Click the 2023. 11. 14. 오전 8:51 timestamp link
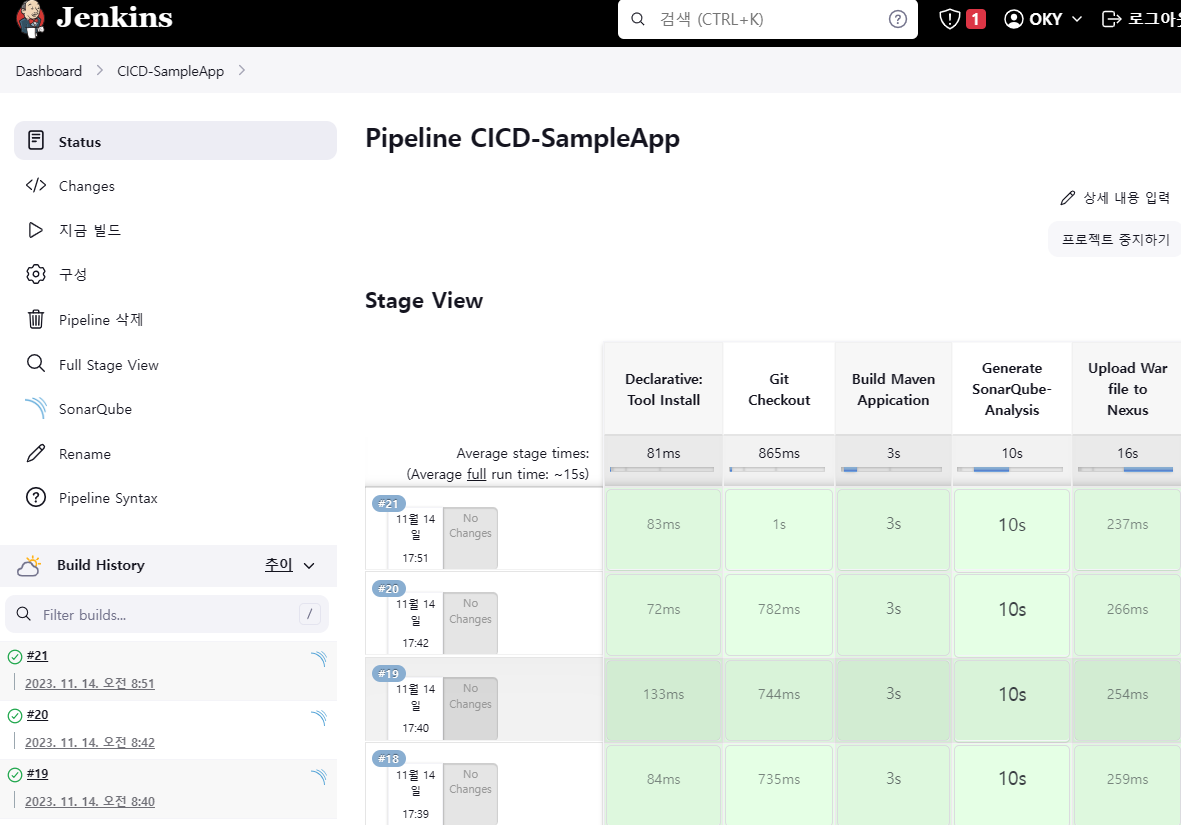 [x=90, y=683]
